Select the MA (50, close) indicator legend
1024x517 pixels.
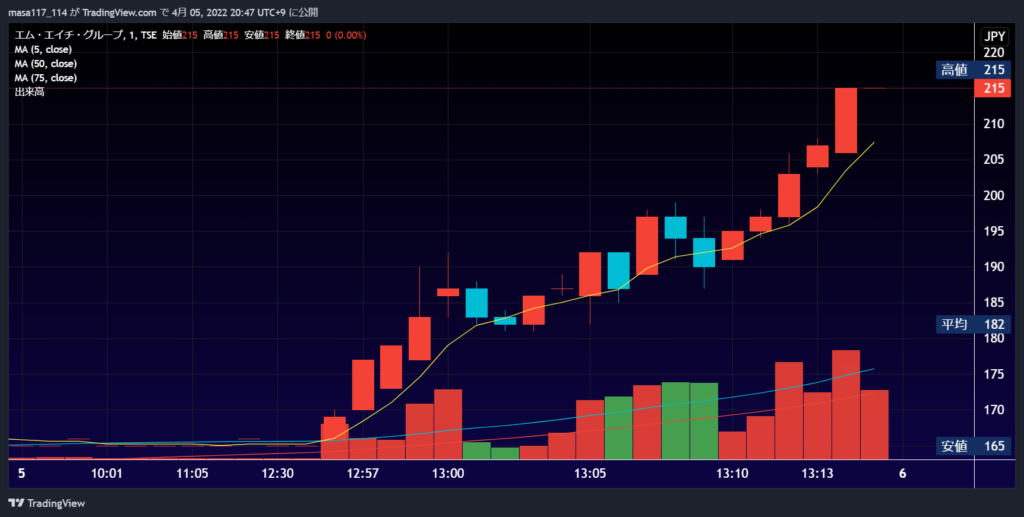[46, 64]
